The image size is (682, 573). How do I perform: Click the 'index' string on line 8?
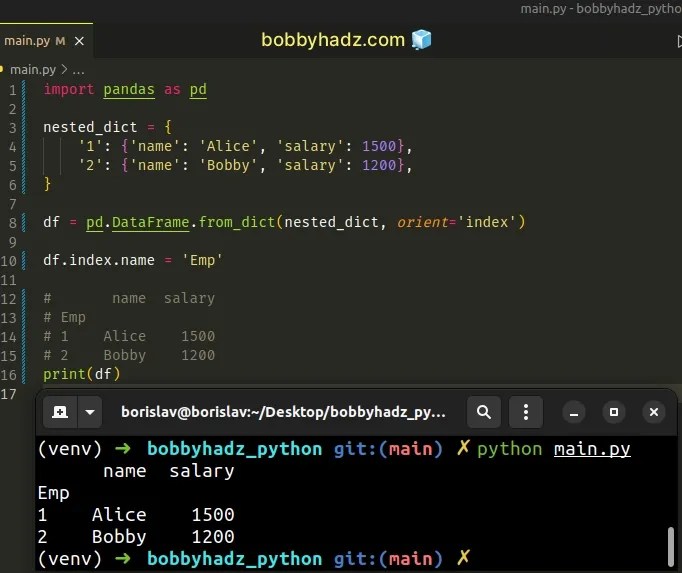coord(487,222)
